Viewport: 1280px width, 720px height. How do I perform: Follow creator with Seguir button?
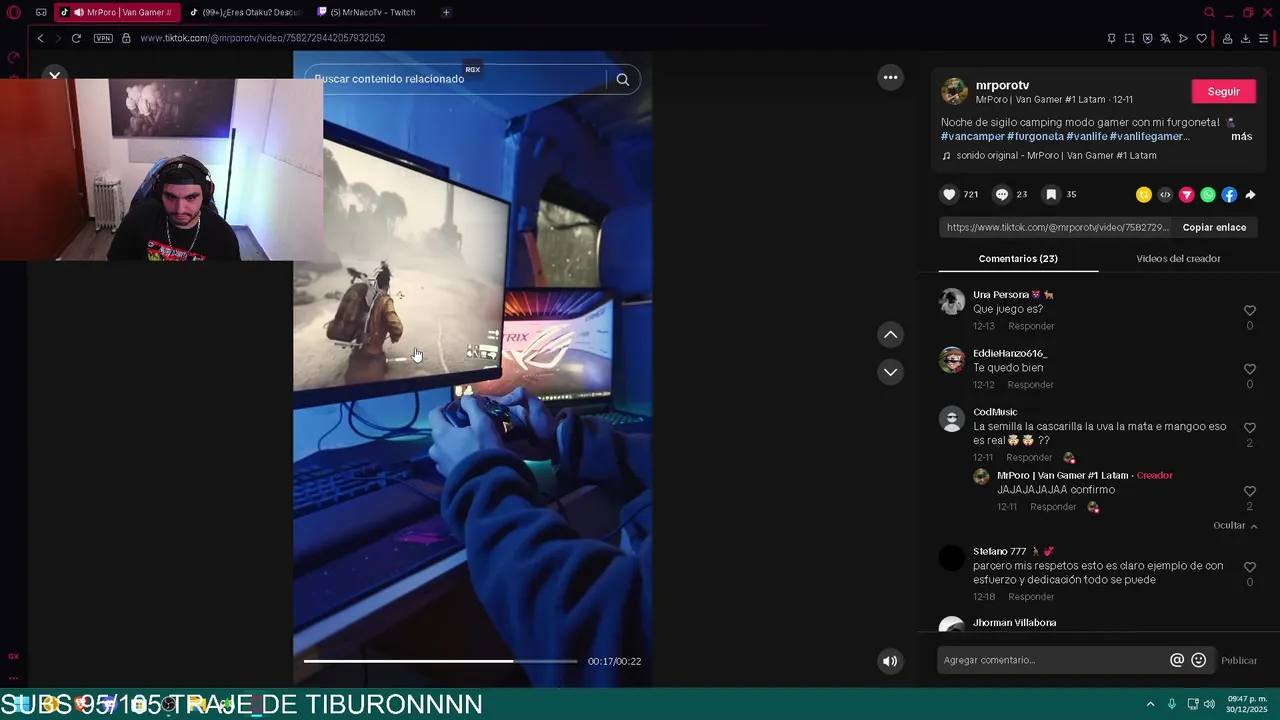1223,91
